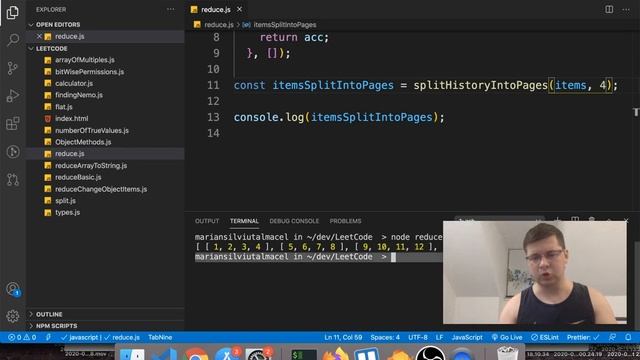
Task: Close the reduce.js editor tab
Action: [240, 9]
